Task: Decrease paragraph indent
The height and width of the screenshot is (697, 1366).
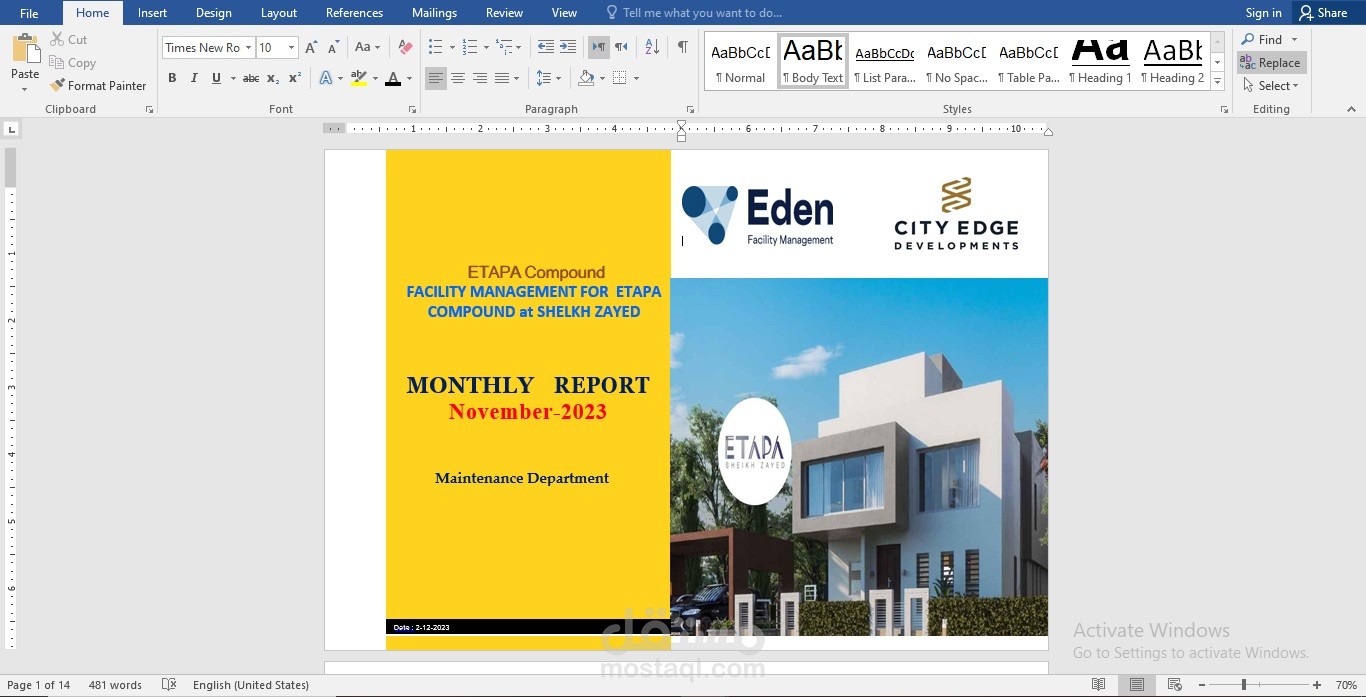Action: pyautogui.click(x=545, y=47)
